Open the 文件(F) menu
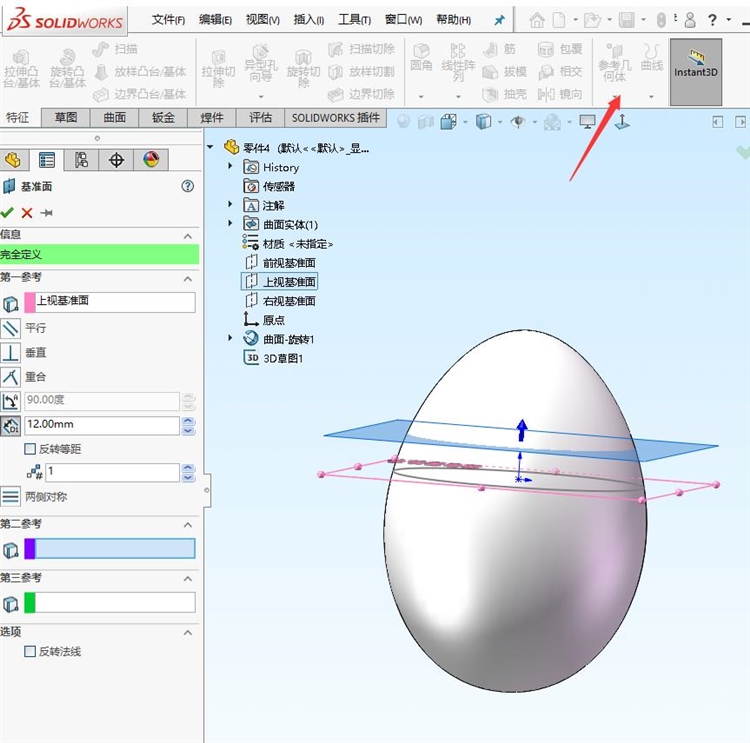Image resolution: width=750 pixels, height=743 pixels. coord(168,20)
